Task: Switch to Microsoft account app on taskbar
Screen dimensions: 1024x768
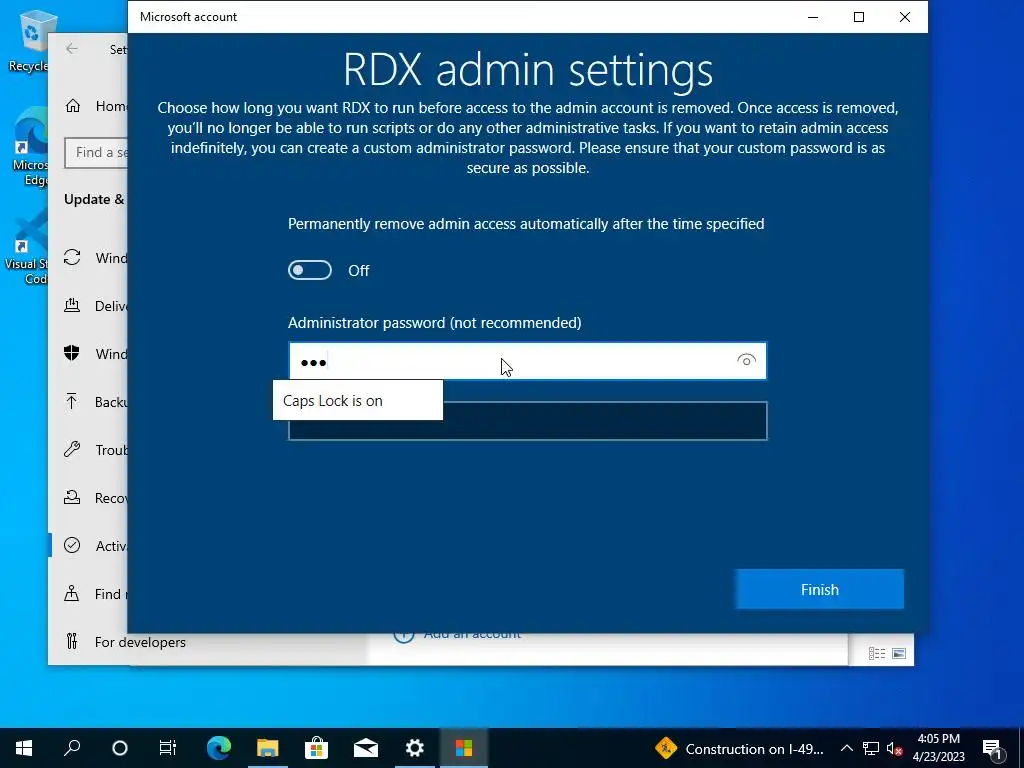Action: click(x=464, y=748)
